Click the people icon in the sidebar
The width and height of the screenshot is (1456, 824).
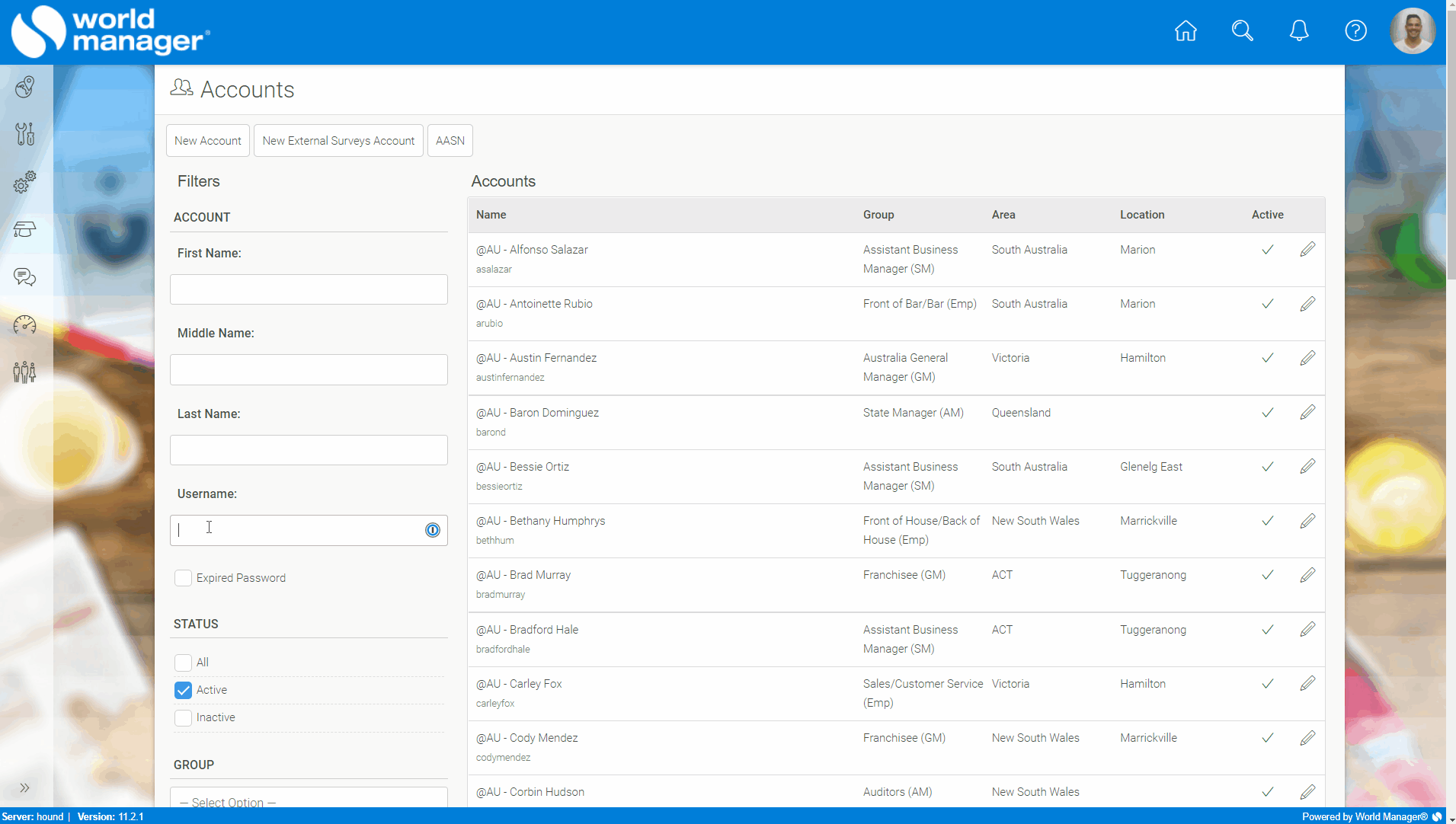tap(25, 372)
